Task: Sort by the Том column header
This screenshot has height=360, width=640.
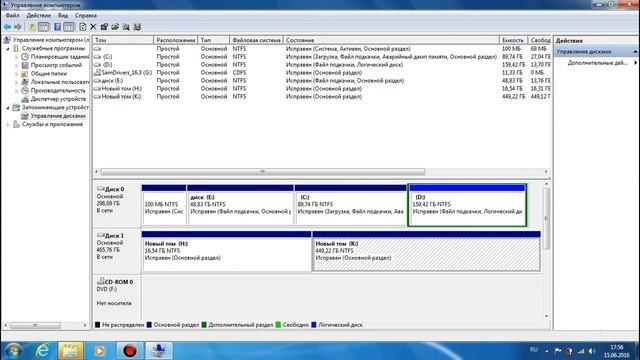Action: click(x=123, y=40)
